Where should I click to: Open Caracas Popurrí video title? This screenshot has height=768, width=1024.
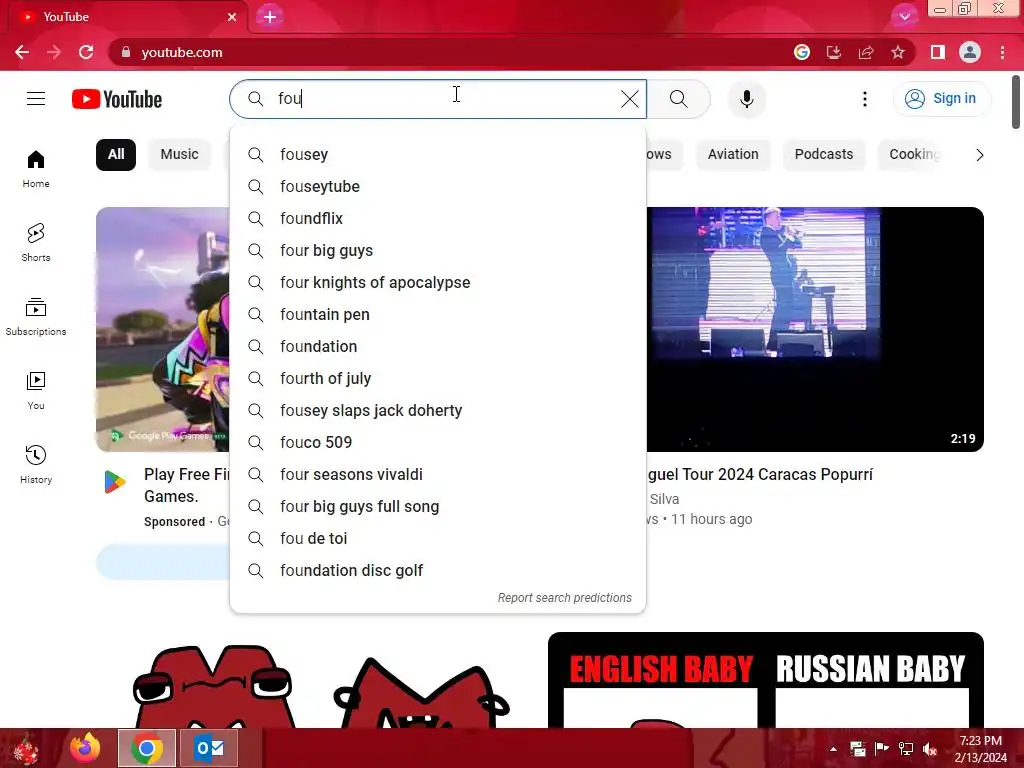(760, 474)
